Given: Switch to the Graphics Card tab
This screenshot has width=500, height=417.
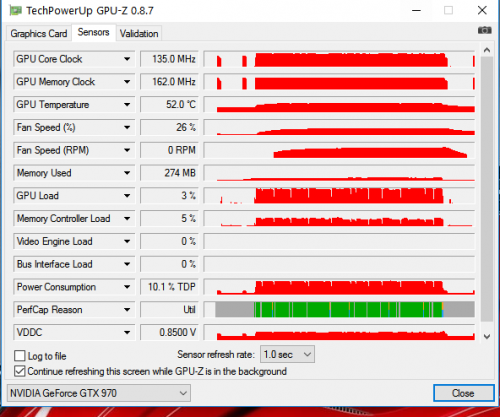Looking at the screenshot, I should tap(39, 34).
